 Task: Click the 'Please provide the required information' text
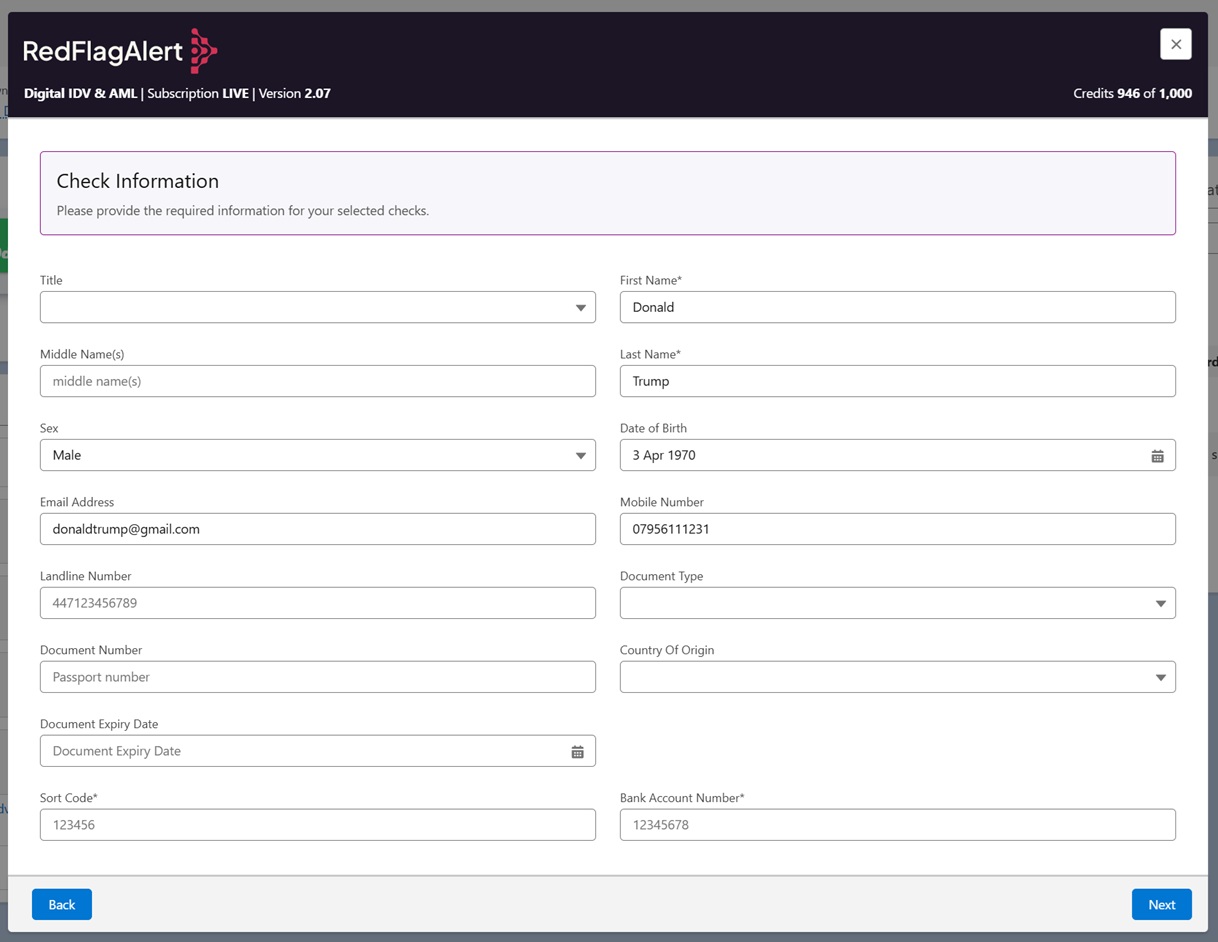coord(243,211)
